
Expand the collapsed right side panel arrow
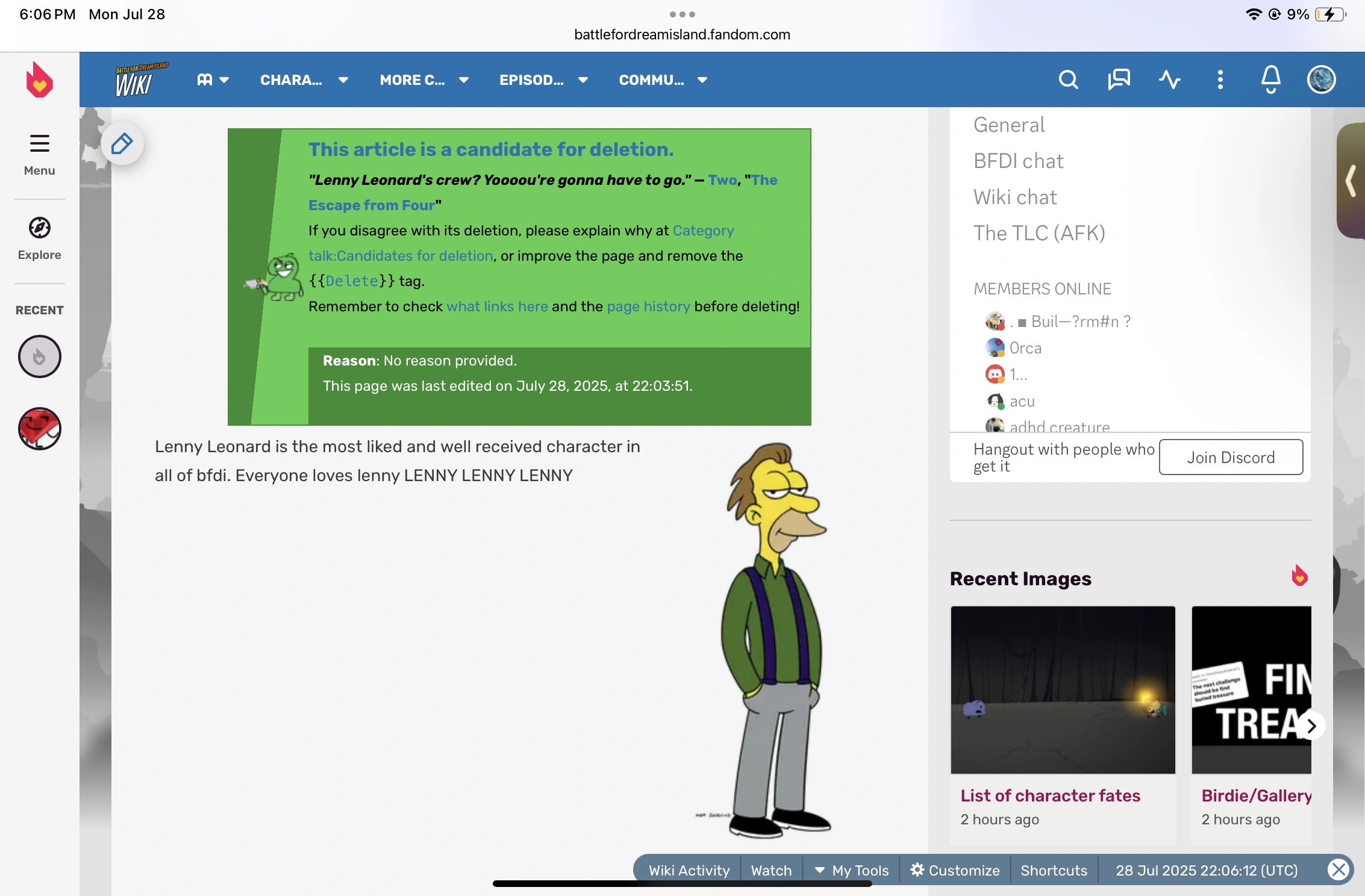click(1351, 181)
